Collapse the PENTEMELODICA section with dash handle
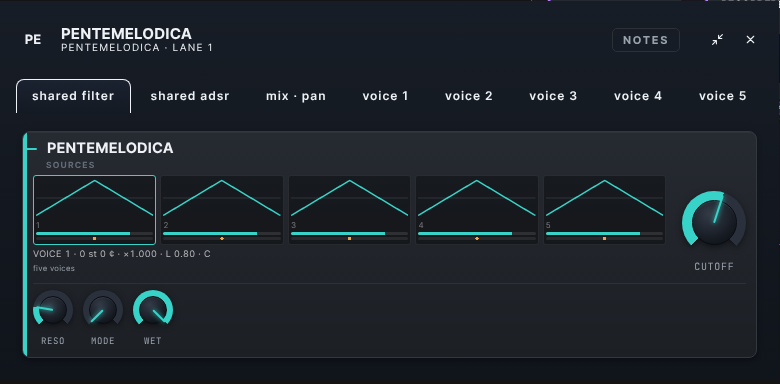 tap(32, 148)
